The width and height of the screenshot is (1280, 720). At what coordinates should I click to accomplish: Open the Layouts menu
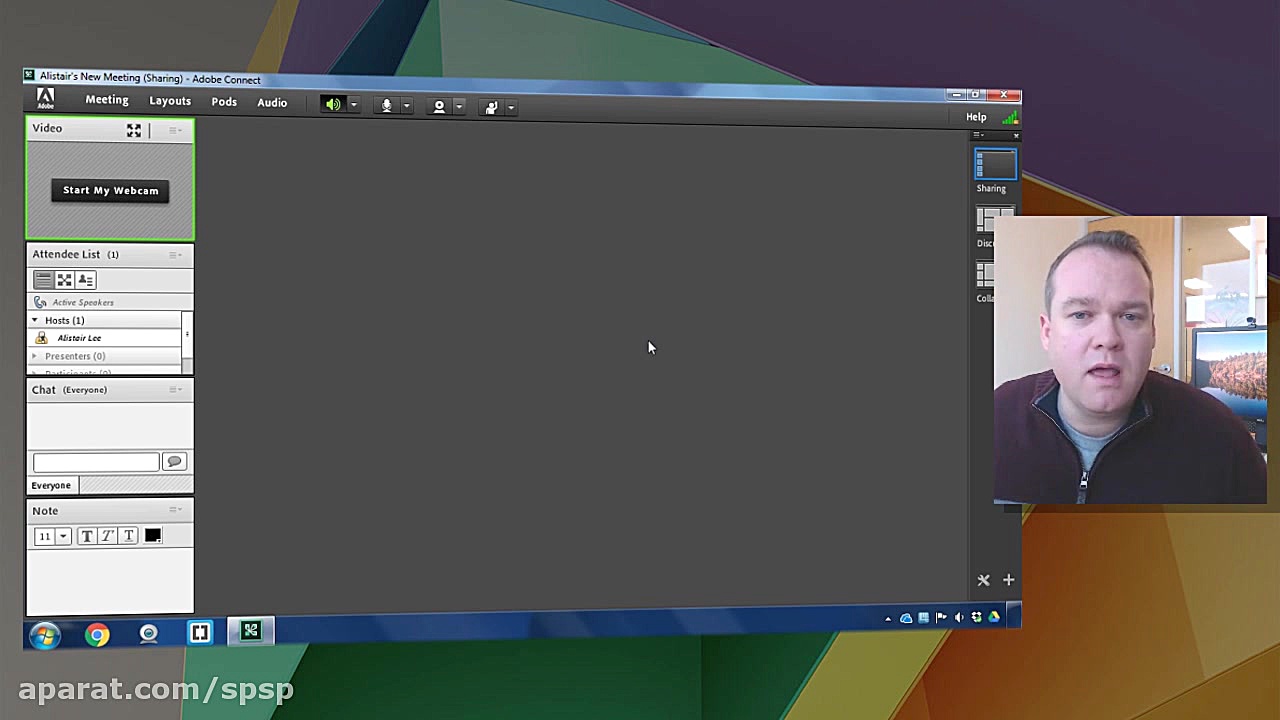pos(170,100)
